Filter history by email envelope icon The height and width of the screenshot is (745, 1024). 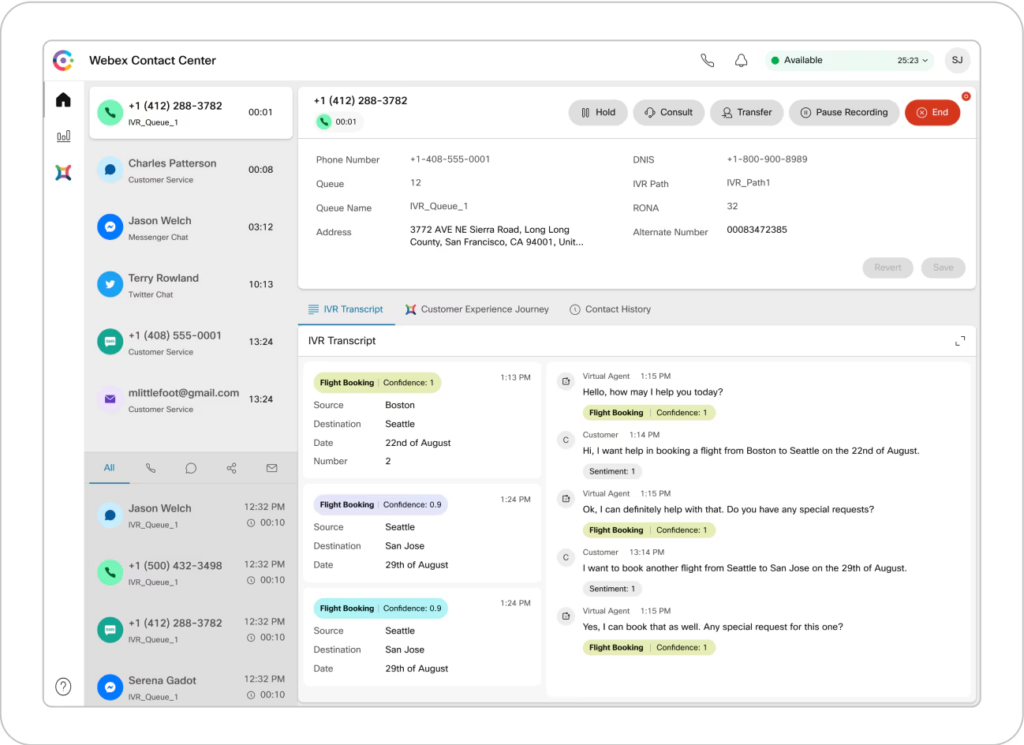click(x=271, y=468)
